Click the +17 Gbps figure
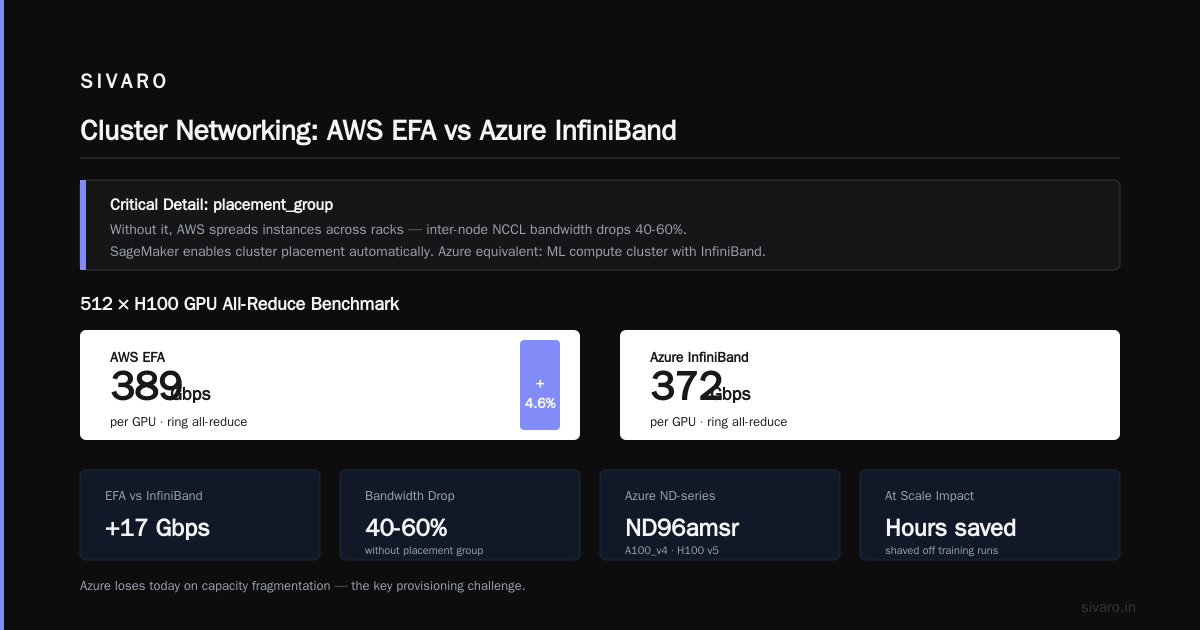 (x=157, y=528)
